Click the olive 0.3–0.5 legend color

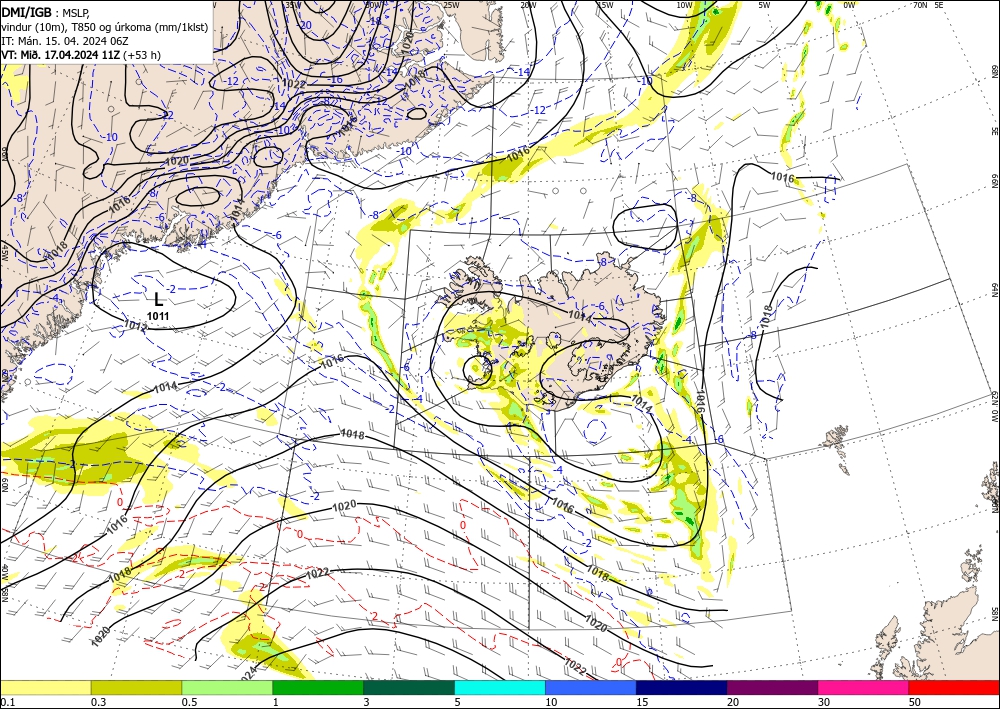[x=136, y=687]
